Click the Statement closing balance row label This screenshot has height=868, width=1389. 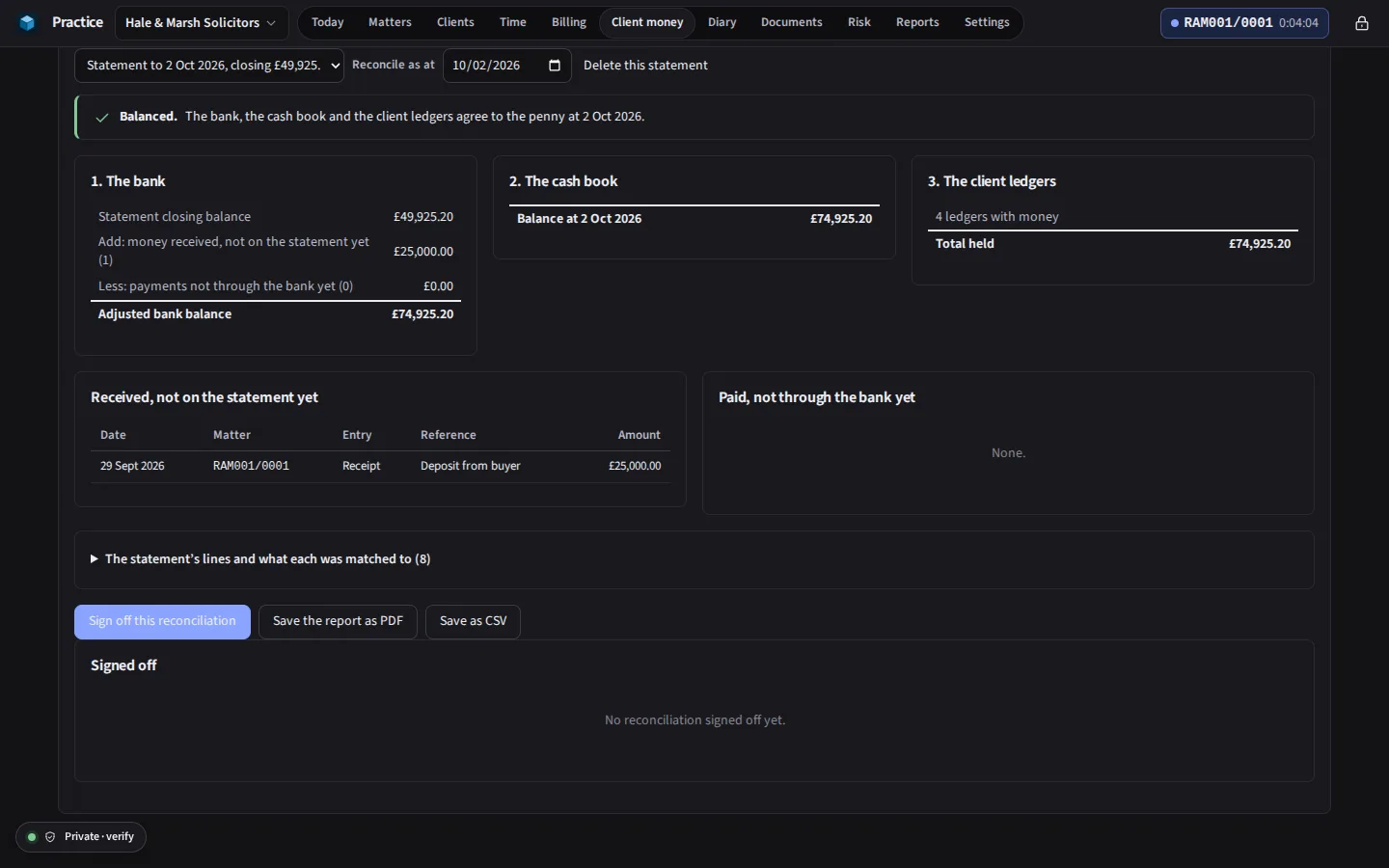tap(175, 217)
